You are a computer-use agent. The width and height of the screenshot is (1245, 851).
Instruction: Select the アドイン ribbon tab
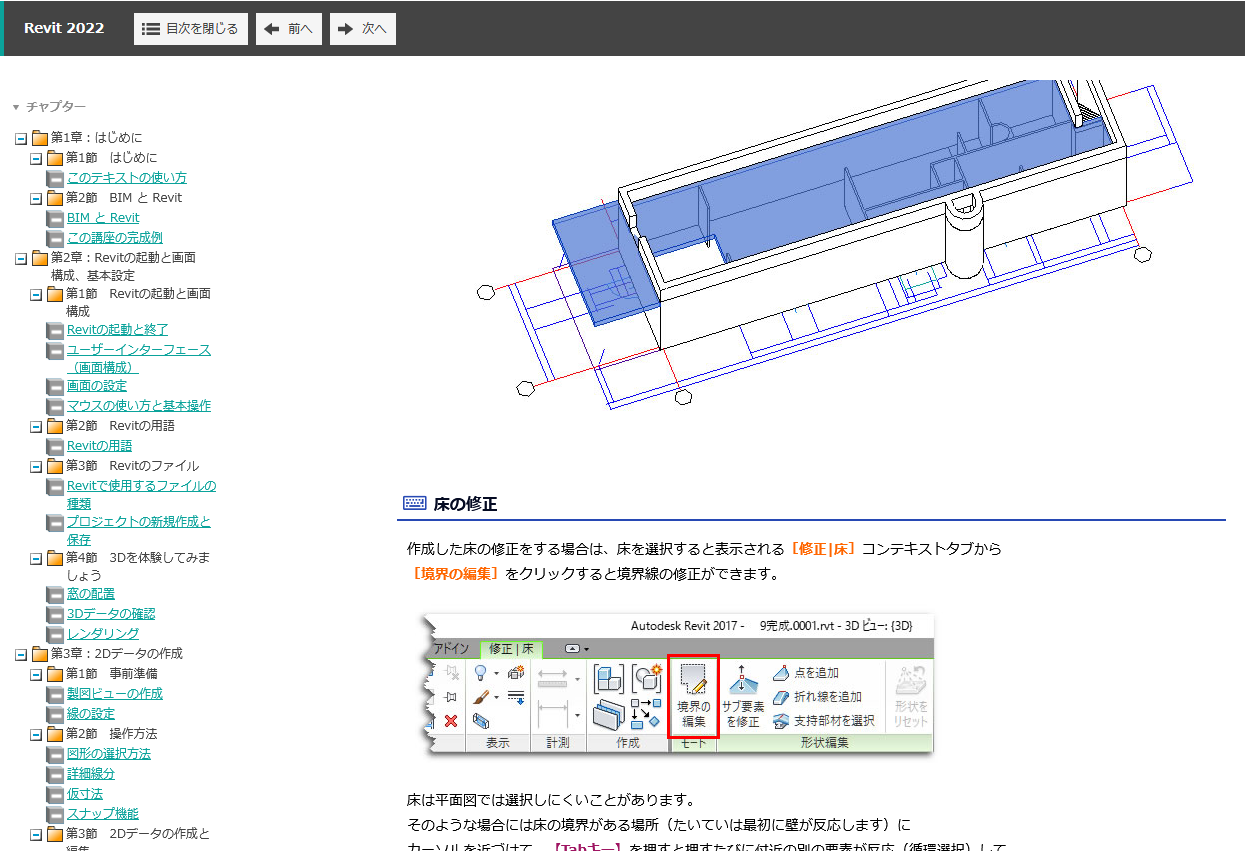(450, 649)
